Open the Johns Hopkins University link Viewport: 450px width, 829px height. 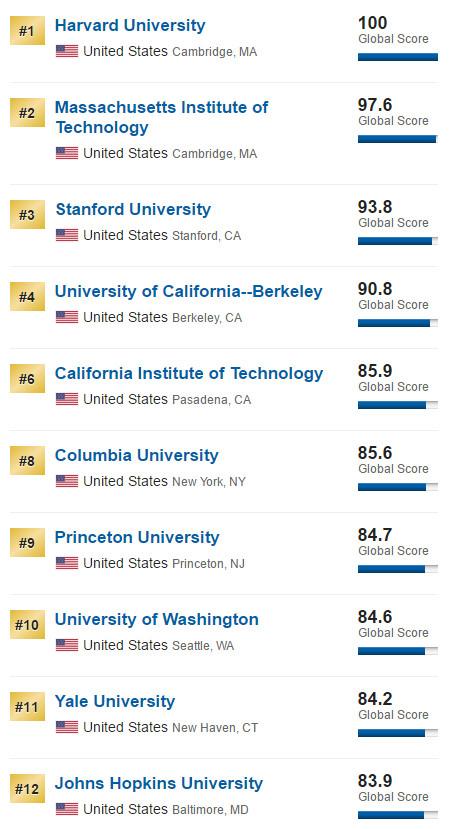159,783
